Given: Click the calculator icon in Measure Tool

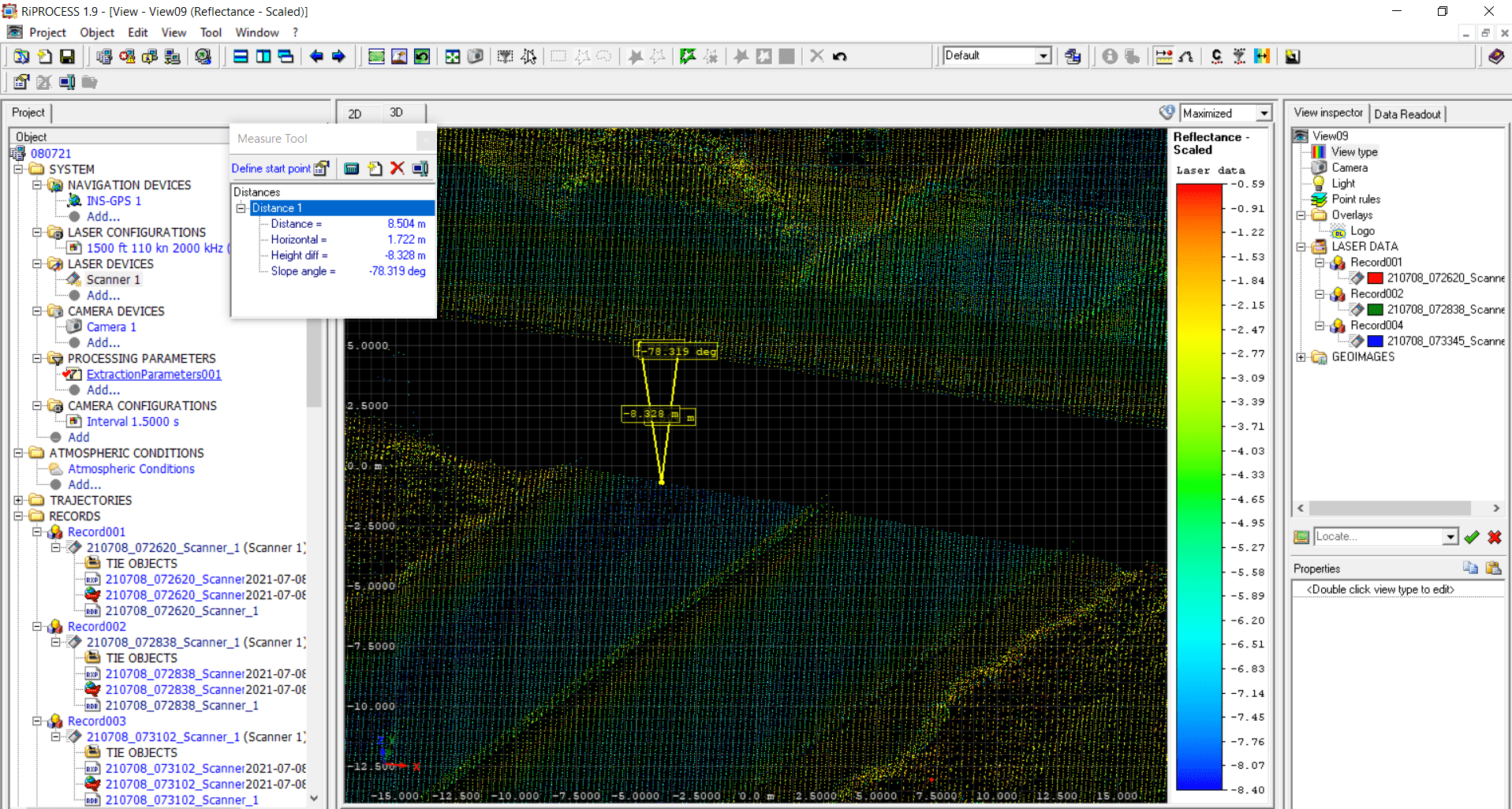Looking at the screenshot, I should tap(352, 168).
